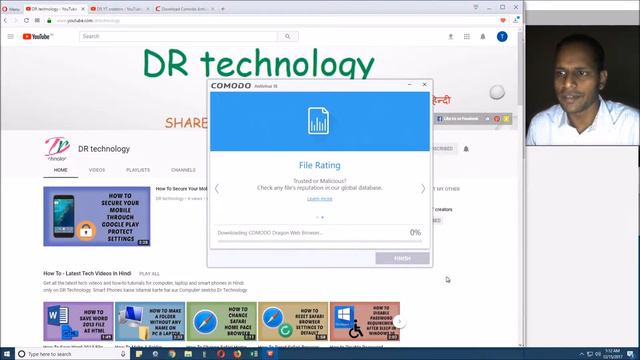Click the heart bookmark icon in address bar

click(x=503, y=20)
